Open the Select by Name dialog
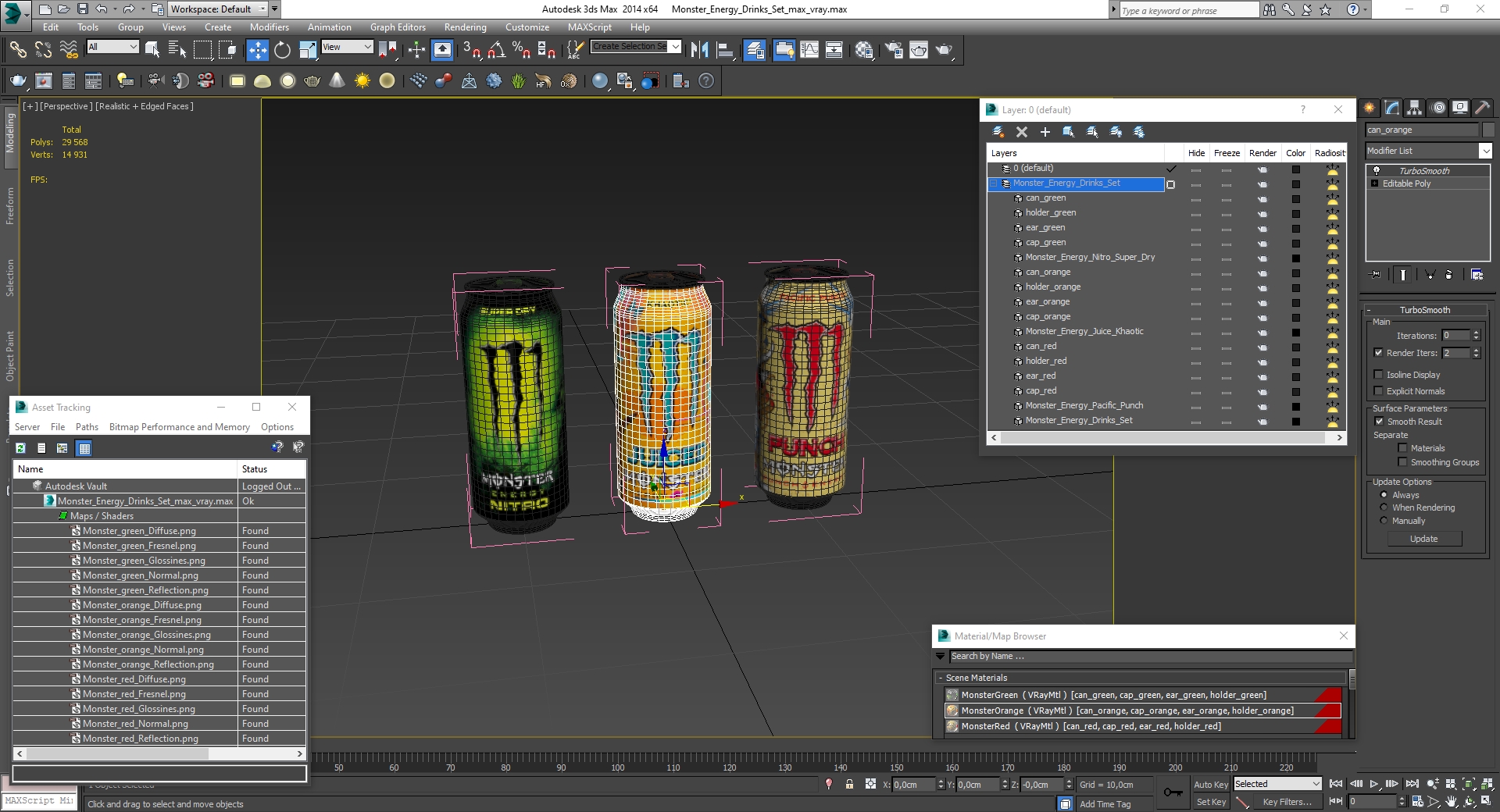The height and width of the screenshot is (812, 1500). pos(177,50)
